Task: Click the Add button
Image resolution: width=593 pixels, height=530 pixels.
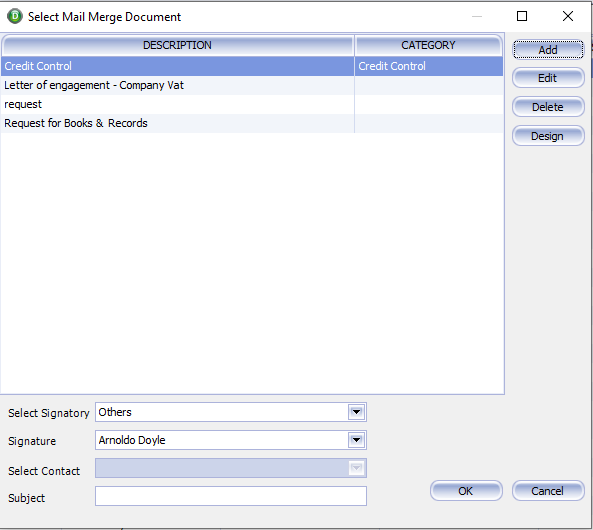Action: [548, 50]
